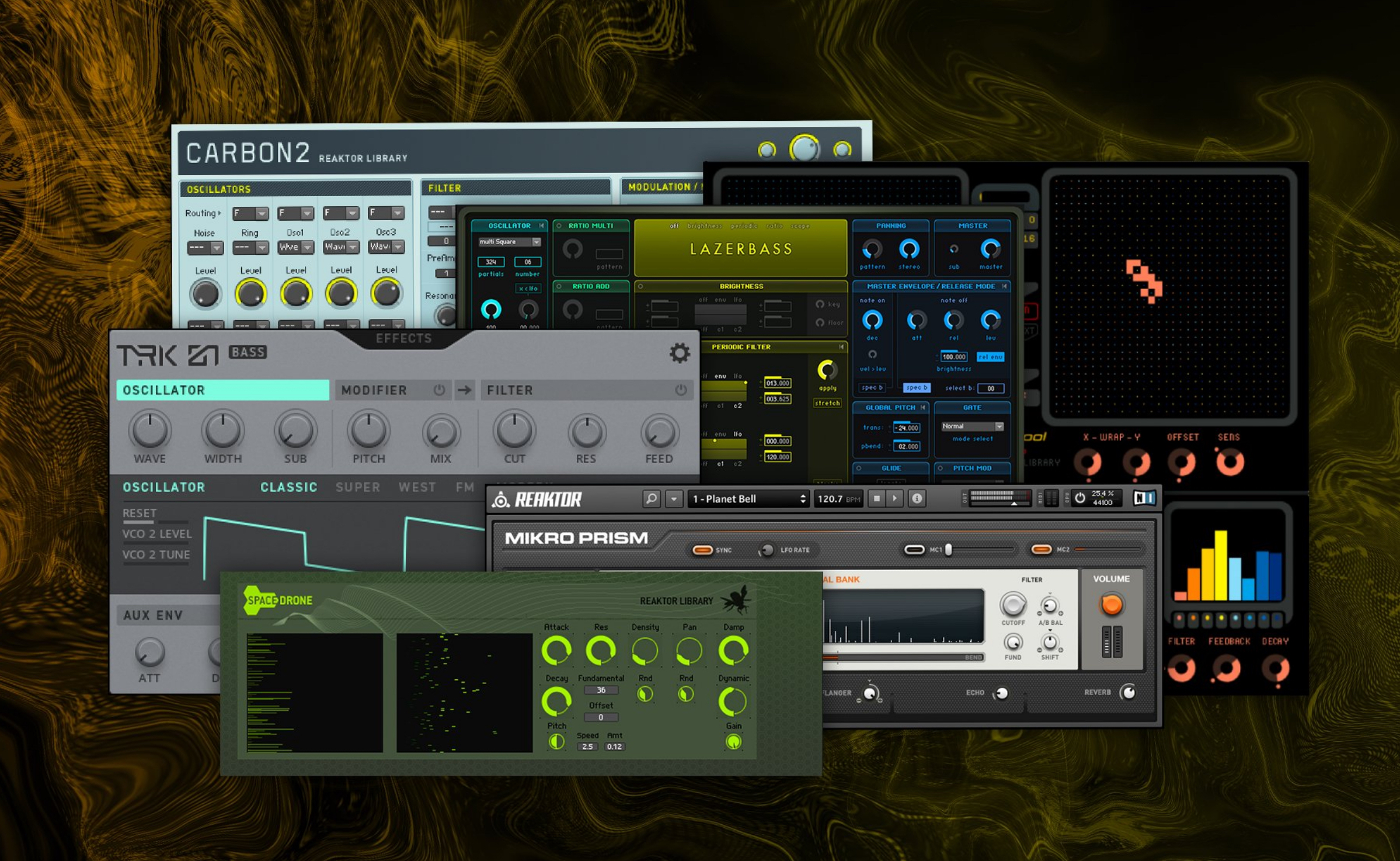Click the Space Drone Gain knob
This screenshot has height=861, width=1400.
733,742
